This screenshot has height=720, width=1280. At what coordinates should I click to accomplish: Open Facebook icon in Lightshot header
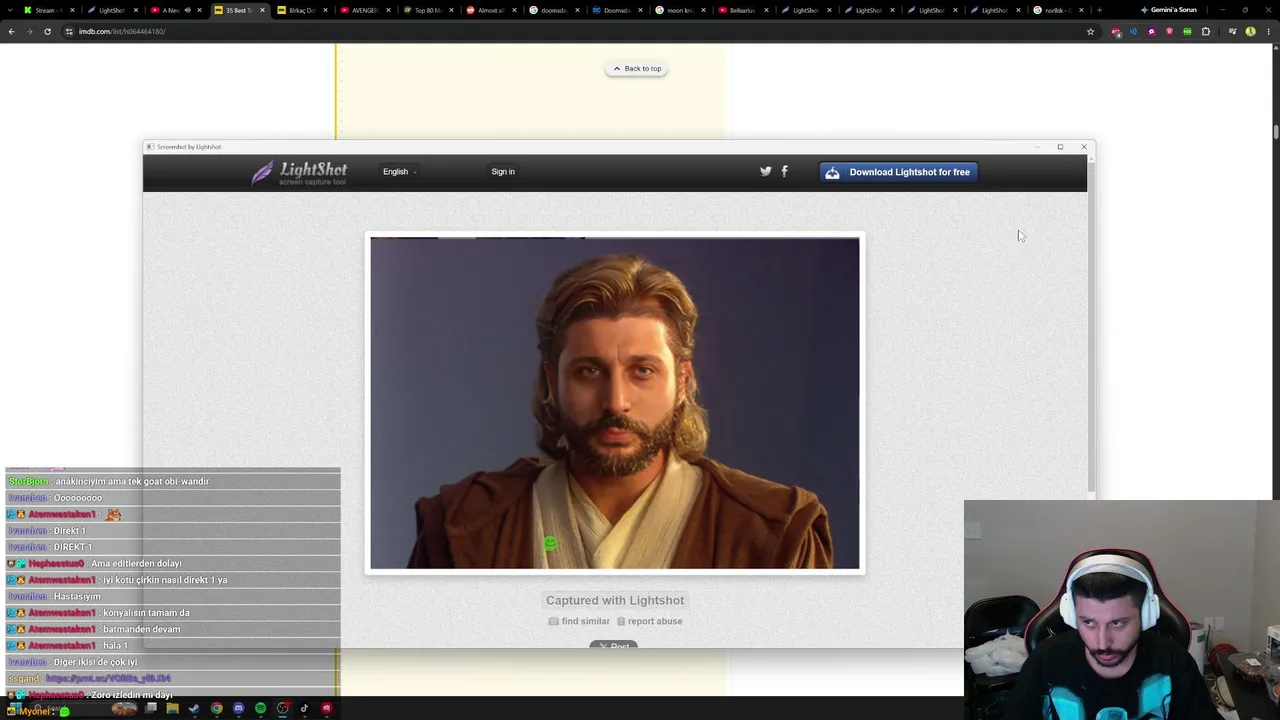point(784,172)
